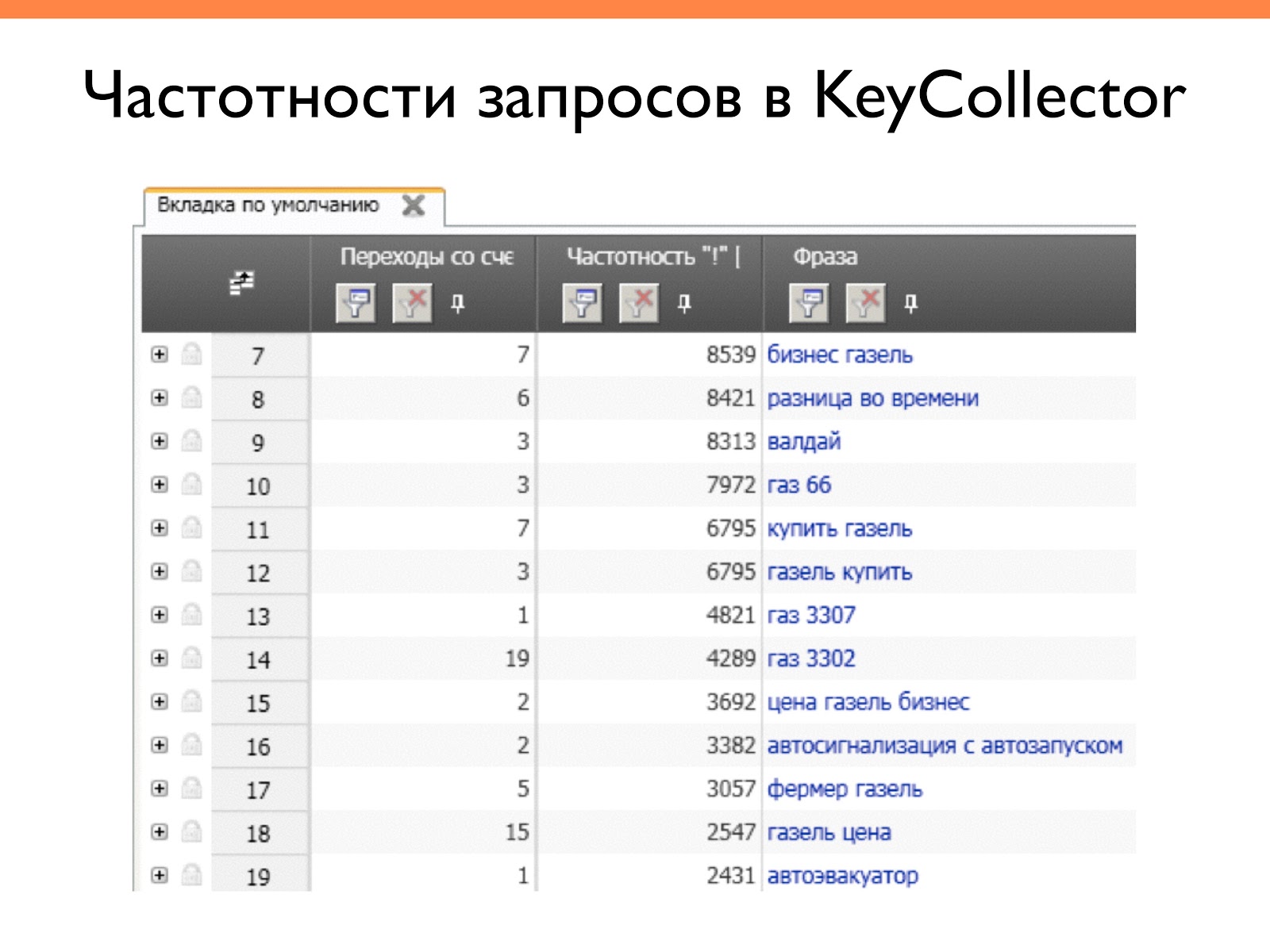
Task: Click the lock icon in row 13
Action: [191, 613]
